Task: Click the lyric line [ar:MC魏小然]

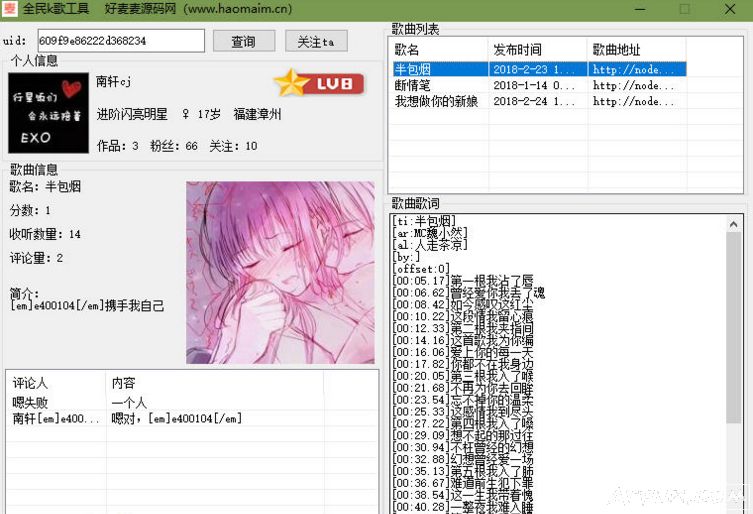Action: (x=430, y=233)
